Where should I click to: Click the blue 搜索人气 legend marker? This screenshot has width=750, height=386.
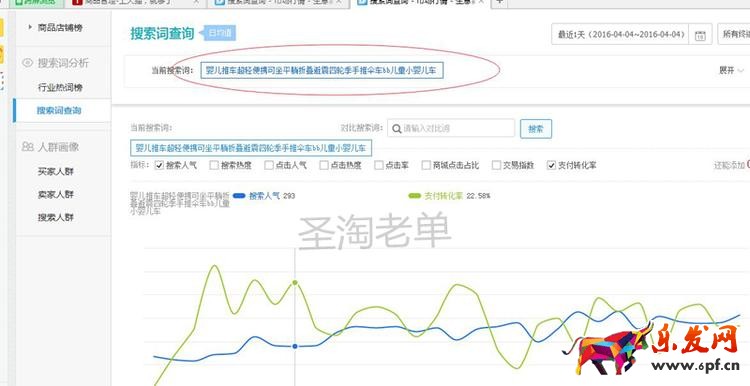pyautogui.click(x=239, y=196)
